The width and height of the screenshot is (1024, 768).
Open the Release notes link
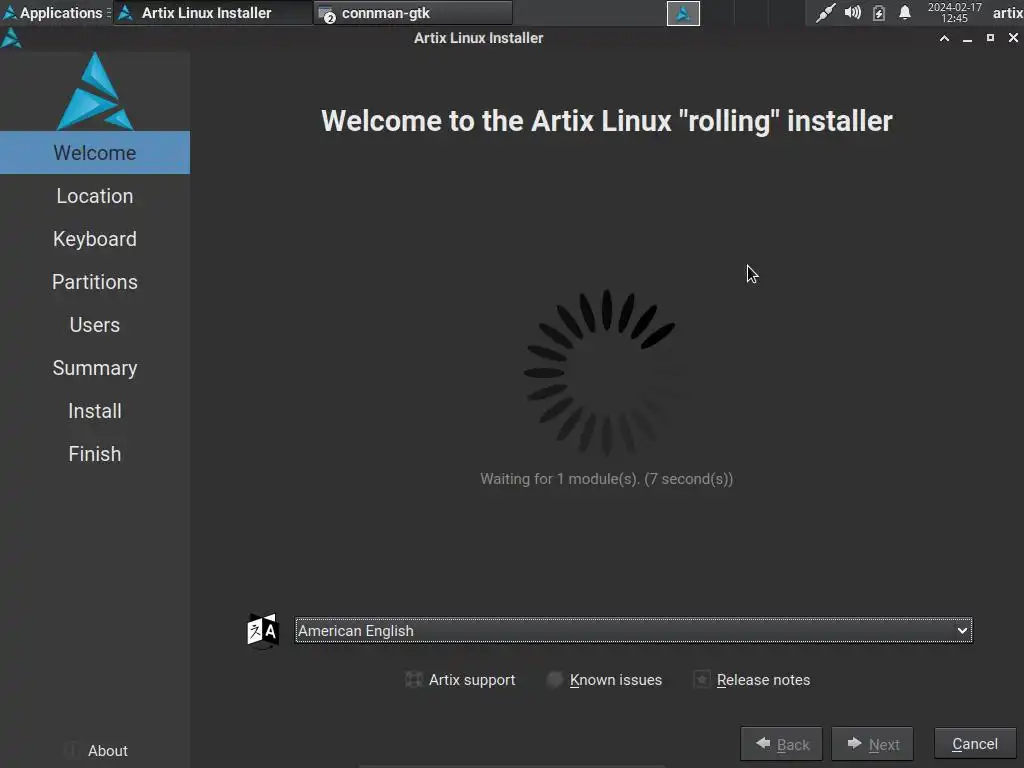point(751,680)
